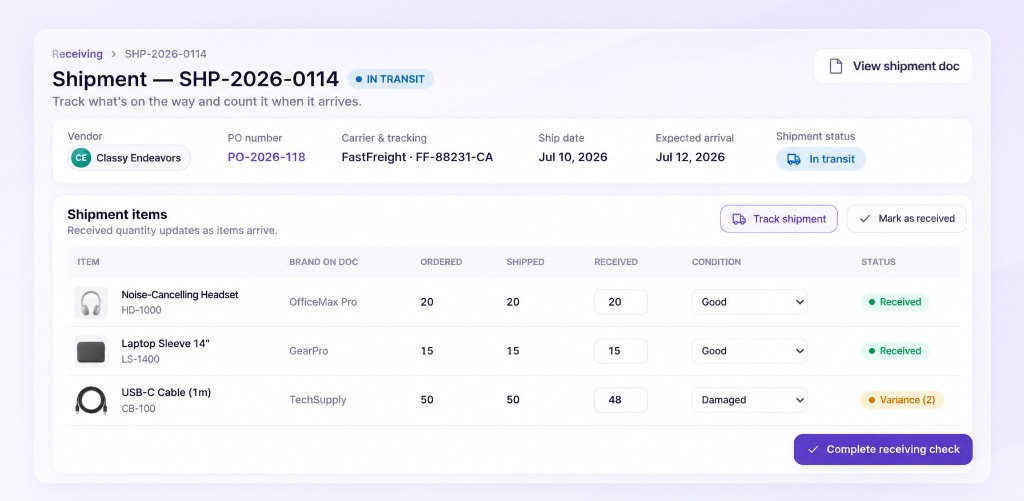The height and width of the screenshot is (501, 1024).
Task: Go to Receiving breadcrumb link
Action: pos(77,54)
